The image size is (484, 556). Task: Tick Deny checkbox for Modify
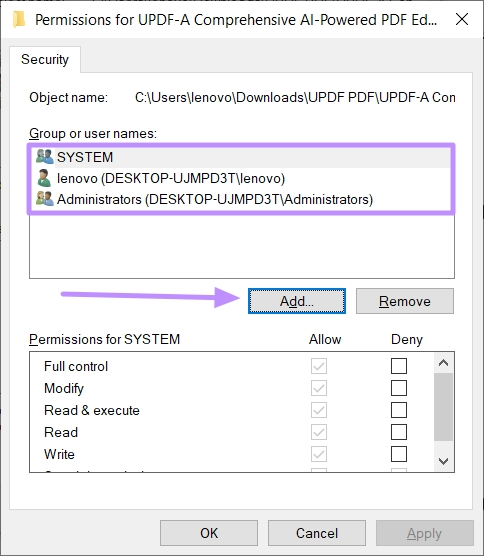(x=399, y=388)
